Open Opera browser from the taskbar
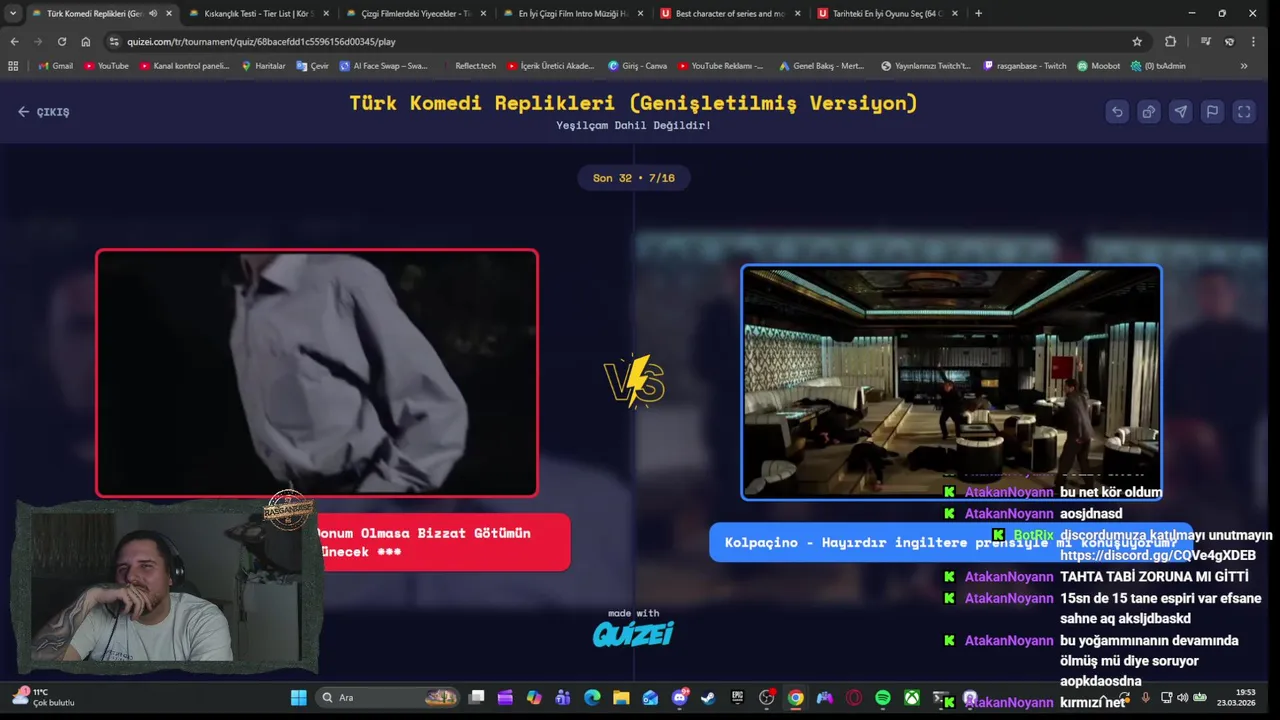 point(854,697)
